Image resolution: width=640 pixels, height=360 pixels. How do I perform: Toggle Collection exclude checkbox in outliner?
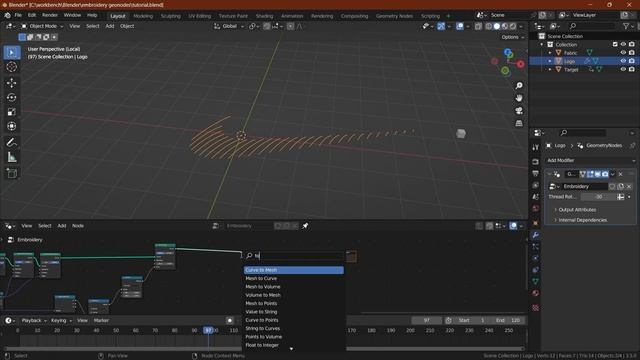click(615, 44)
